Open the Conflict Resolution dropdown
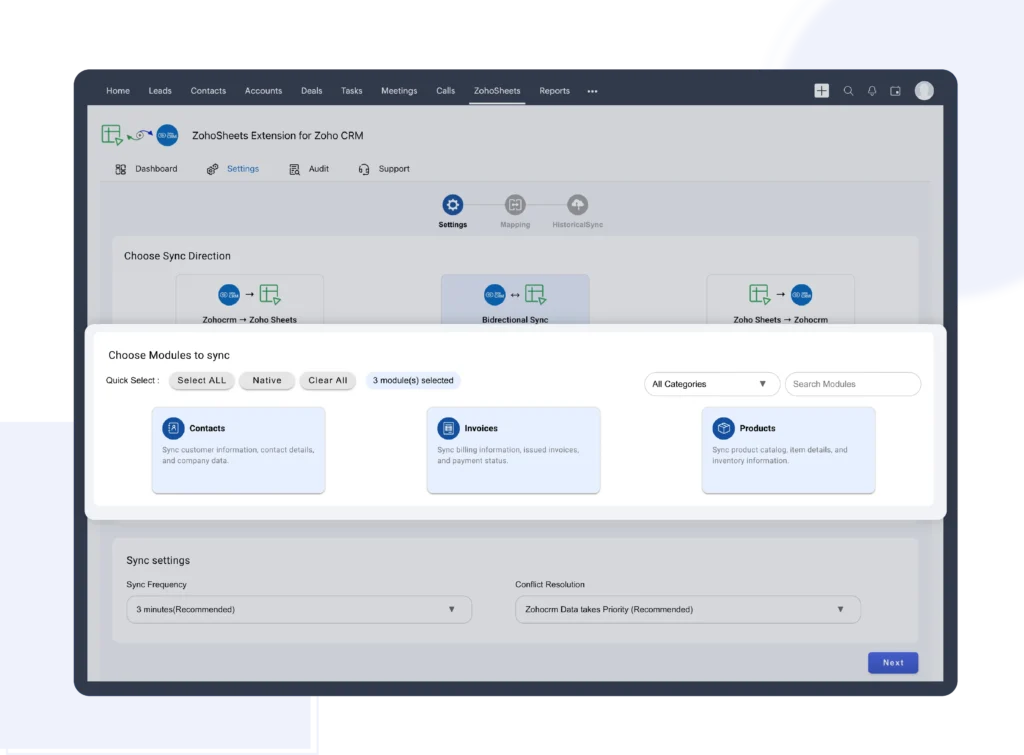Screen dimensions: 1024x755 point(687,609)
